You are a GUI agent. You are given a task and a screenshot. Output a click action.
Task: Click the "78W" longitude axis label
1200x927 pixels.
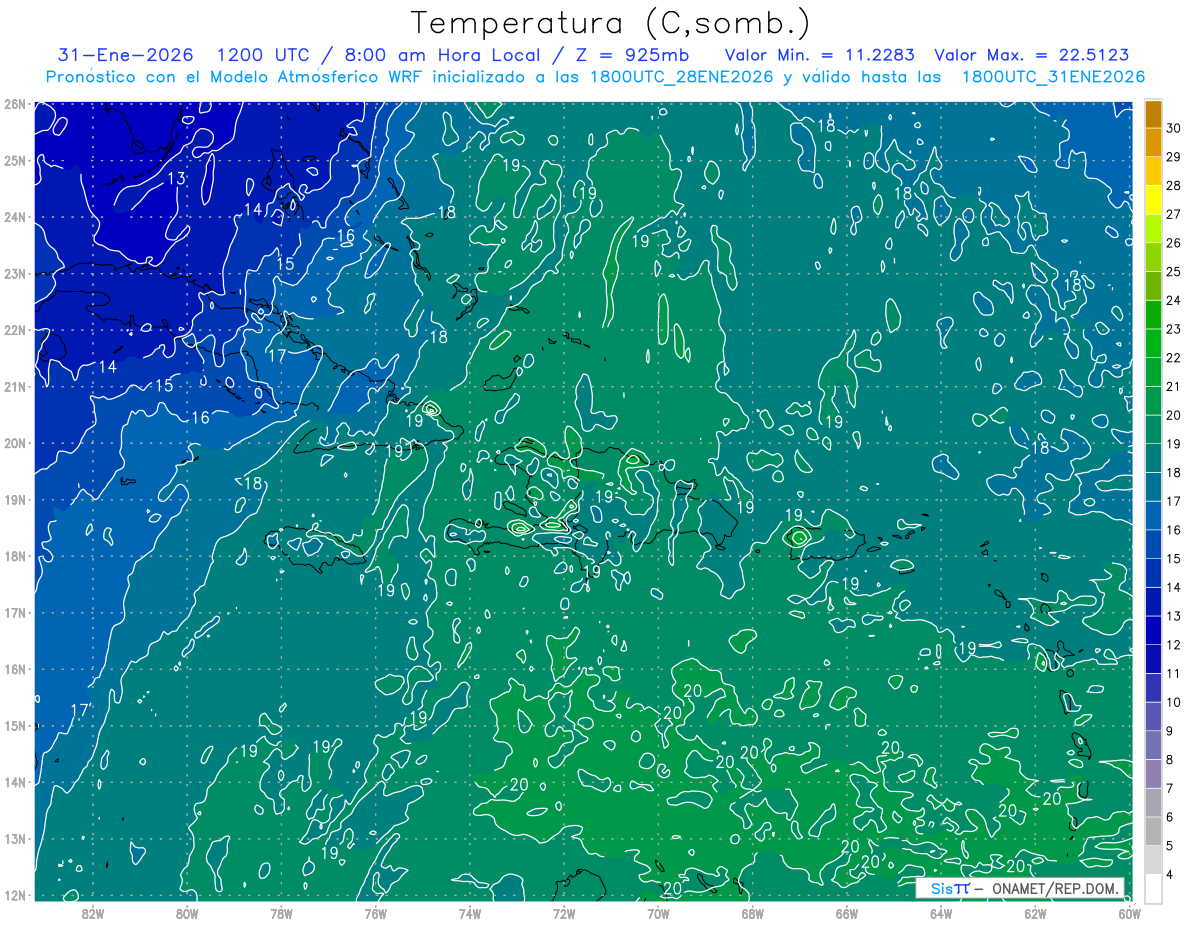coord(281,912)
